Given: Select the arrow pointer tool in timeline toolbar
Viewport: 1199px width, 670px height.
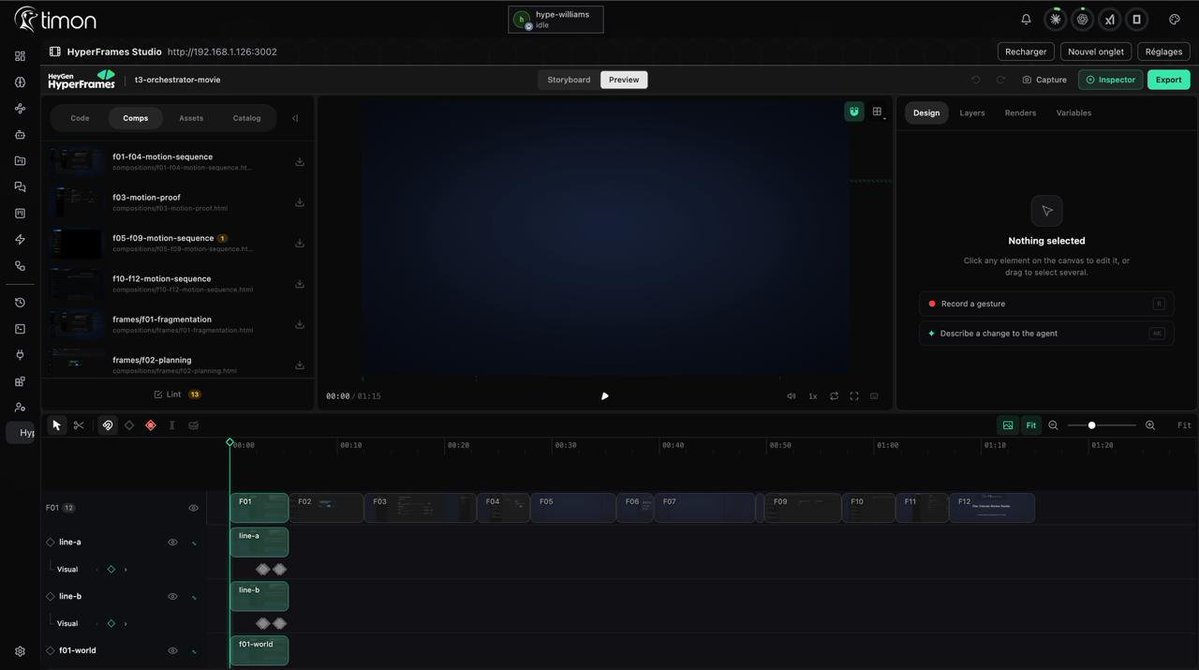Looking at the screenshot, I should coord(57,425).
